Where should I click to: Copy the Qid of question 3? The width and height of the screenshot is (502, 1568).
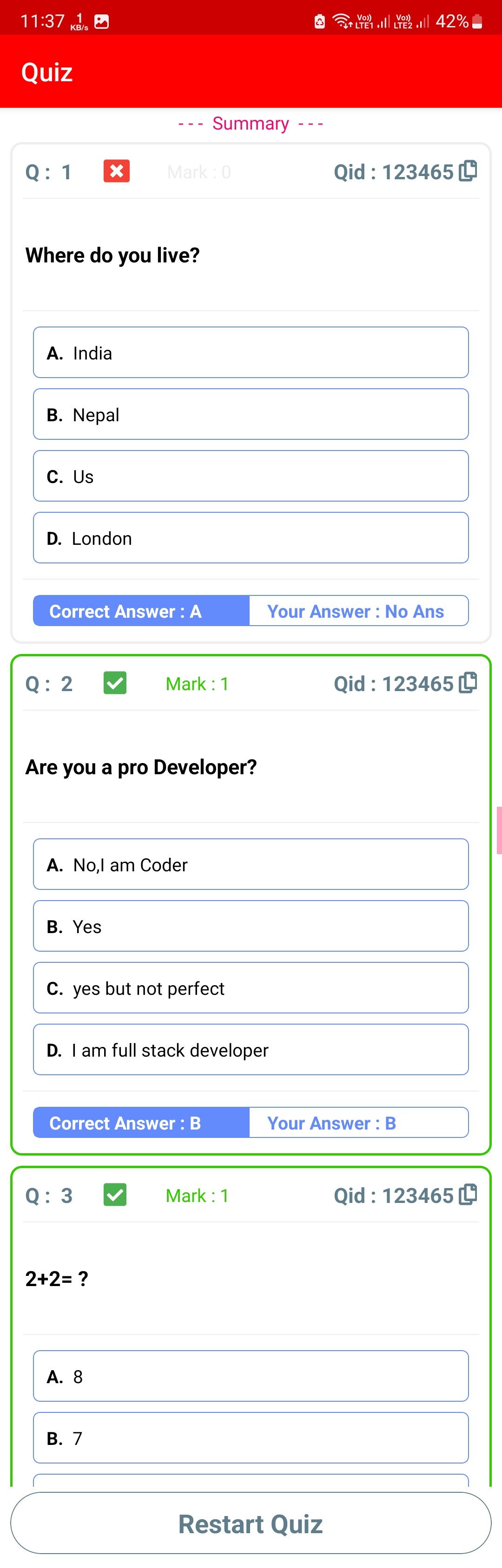click(468, 1195)
